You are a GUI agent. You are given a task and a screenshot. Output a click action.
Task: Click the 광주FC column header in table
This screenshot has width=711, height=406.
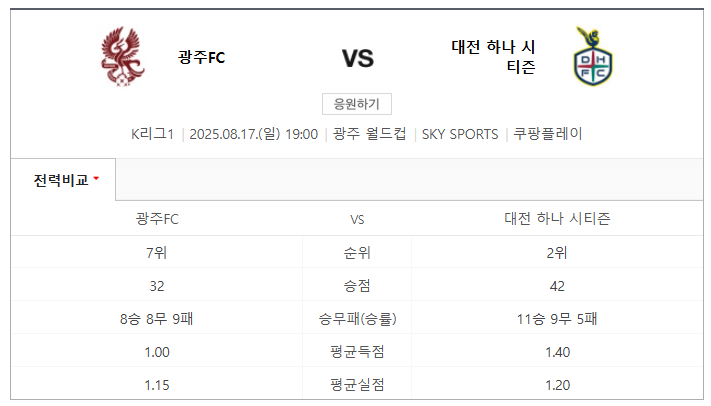pyautogui.click(x=157, y=219)
